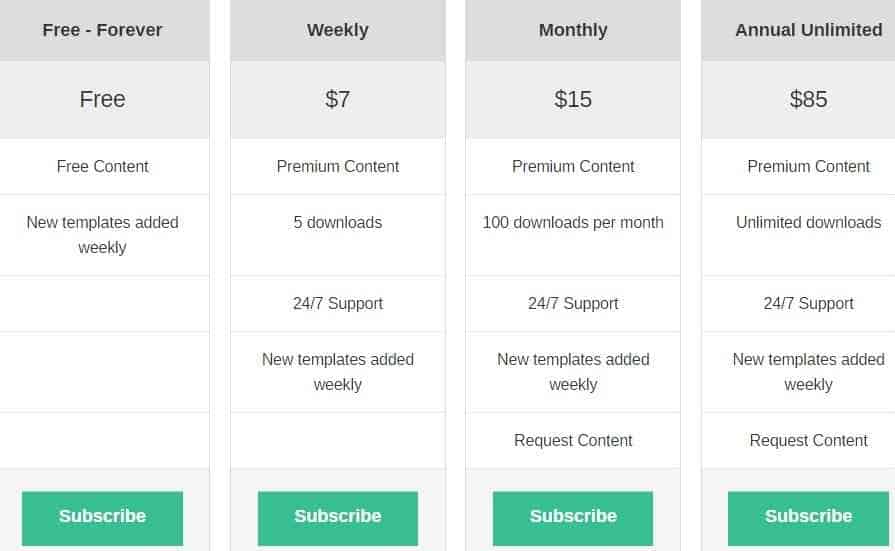Subscribe to the Annual Unlimited plan
This screenshot has height=551, width=895.
[x=808, y=517]
